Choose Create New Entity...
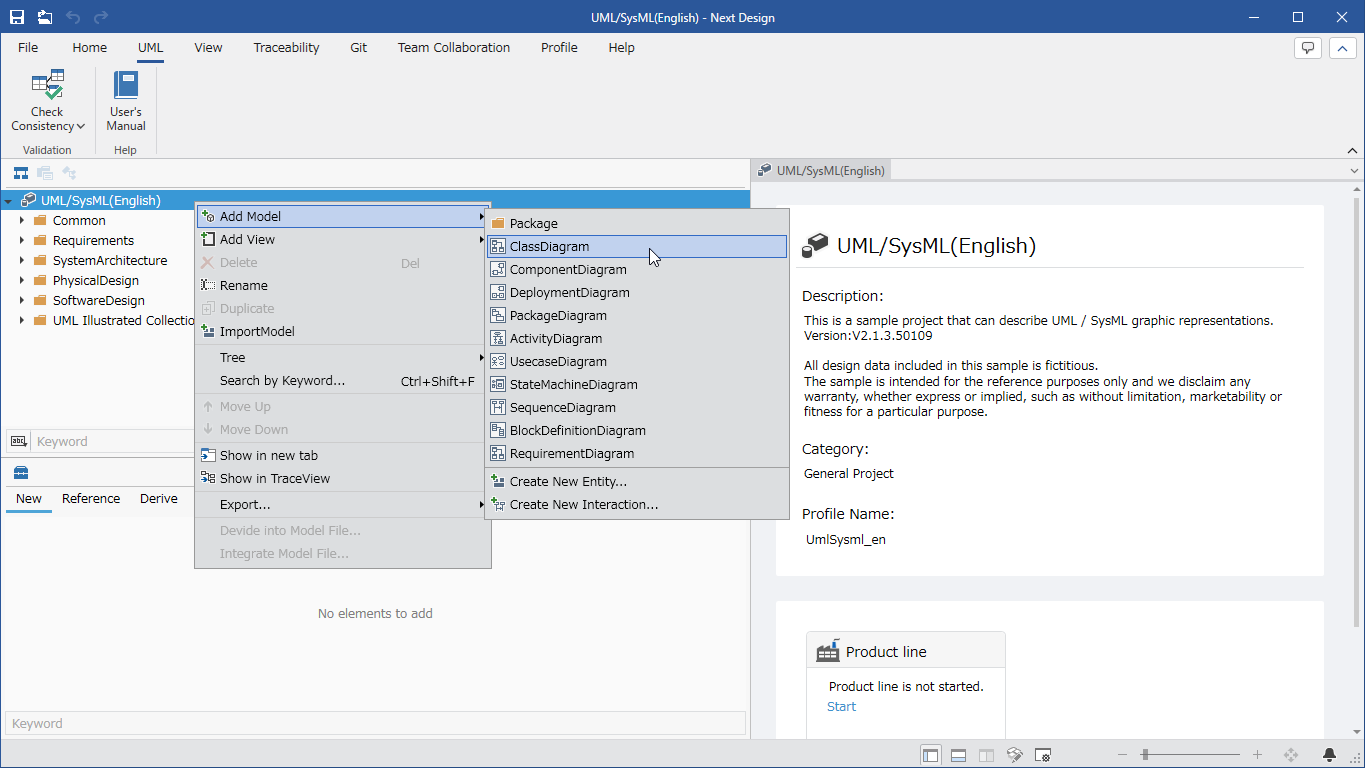Viewport: 1365px width, 768px height. [637, 481]
